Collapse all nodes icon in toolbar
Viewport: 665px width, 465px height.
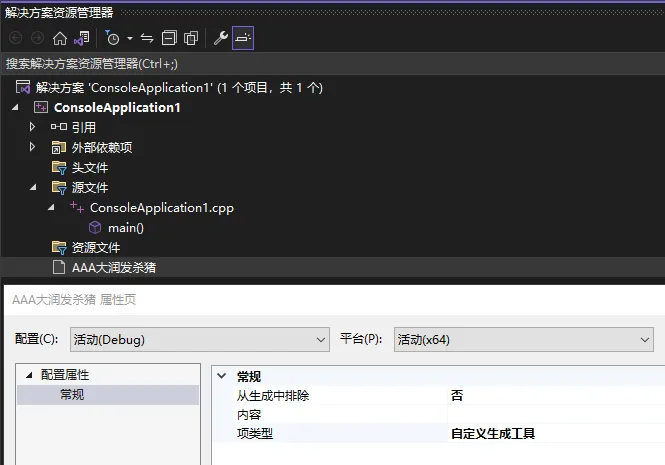click(169, 38)
